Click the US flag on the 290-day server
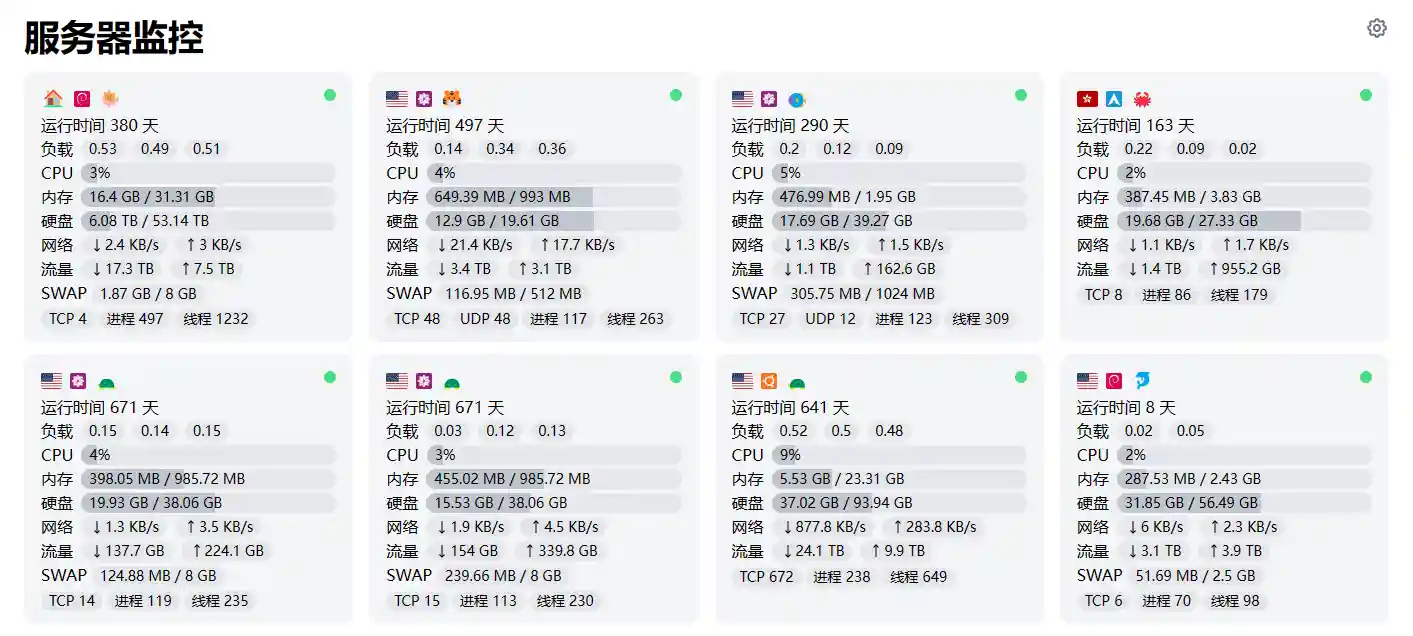1413x636 pixels. point(741,98)
